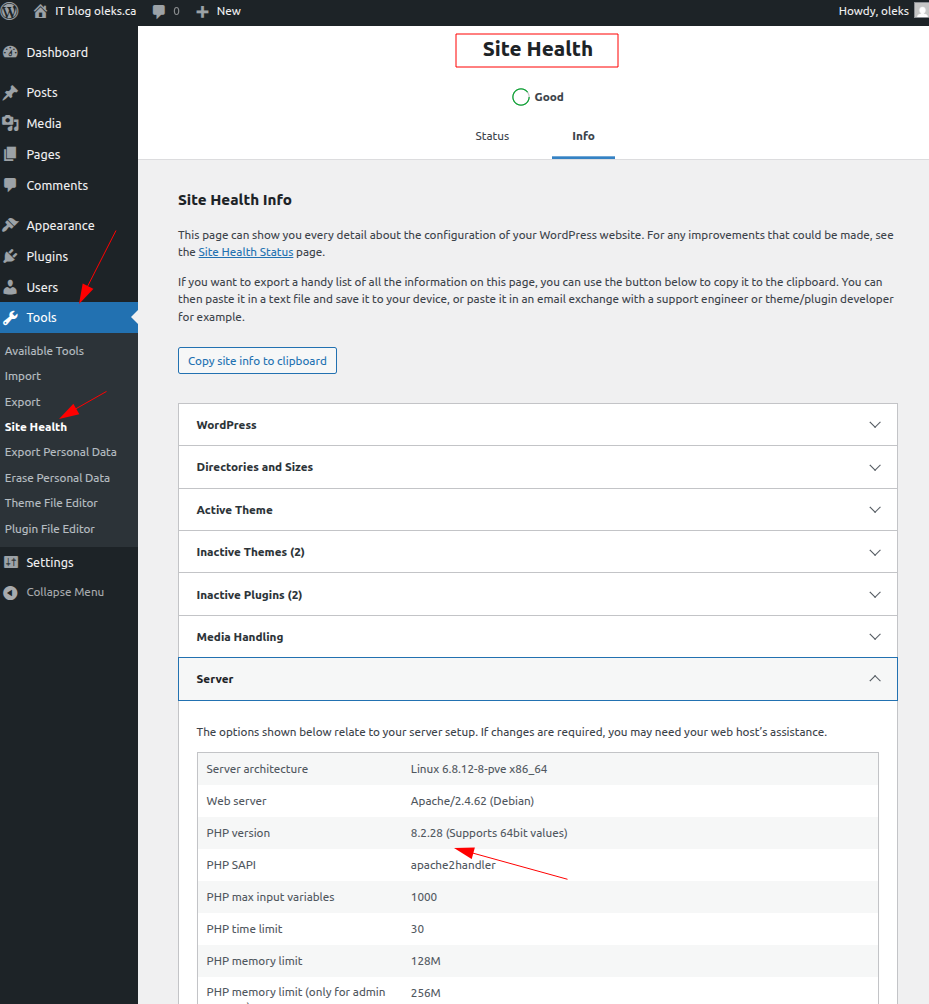Open Export Personal Data
This screenshot has width=929, height=1004.
tap(60, 452)
